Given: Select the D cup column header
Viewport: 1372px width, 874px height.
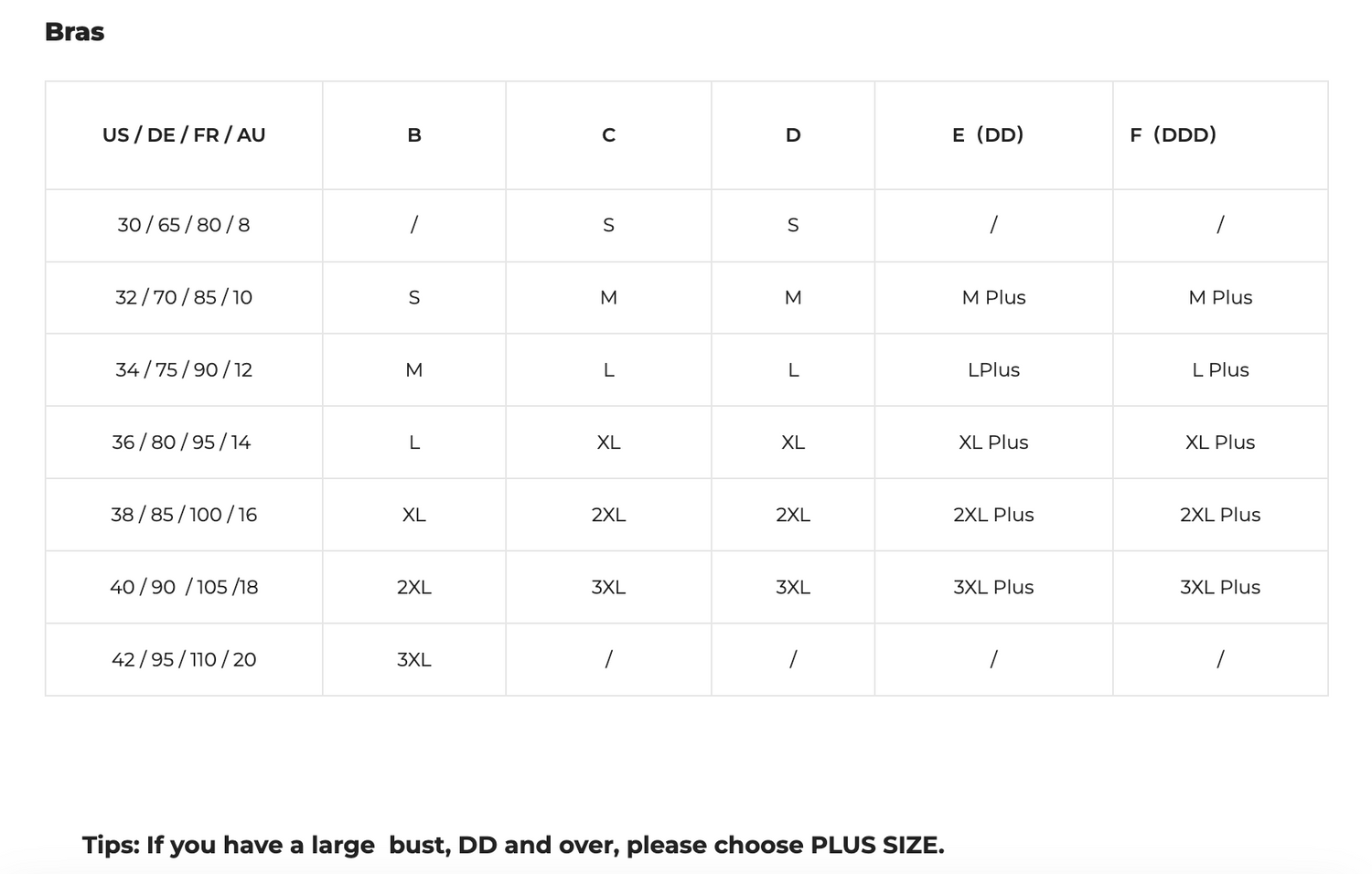Looking at the screenshot, I should pyautogui.click(x=793, y=135).
